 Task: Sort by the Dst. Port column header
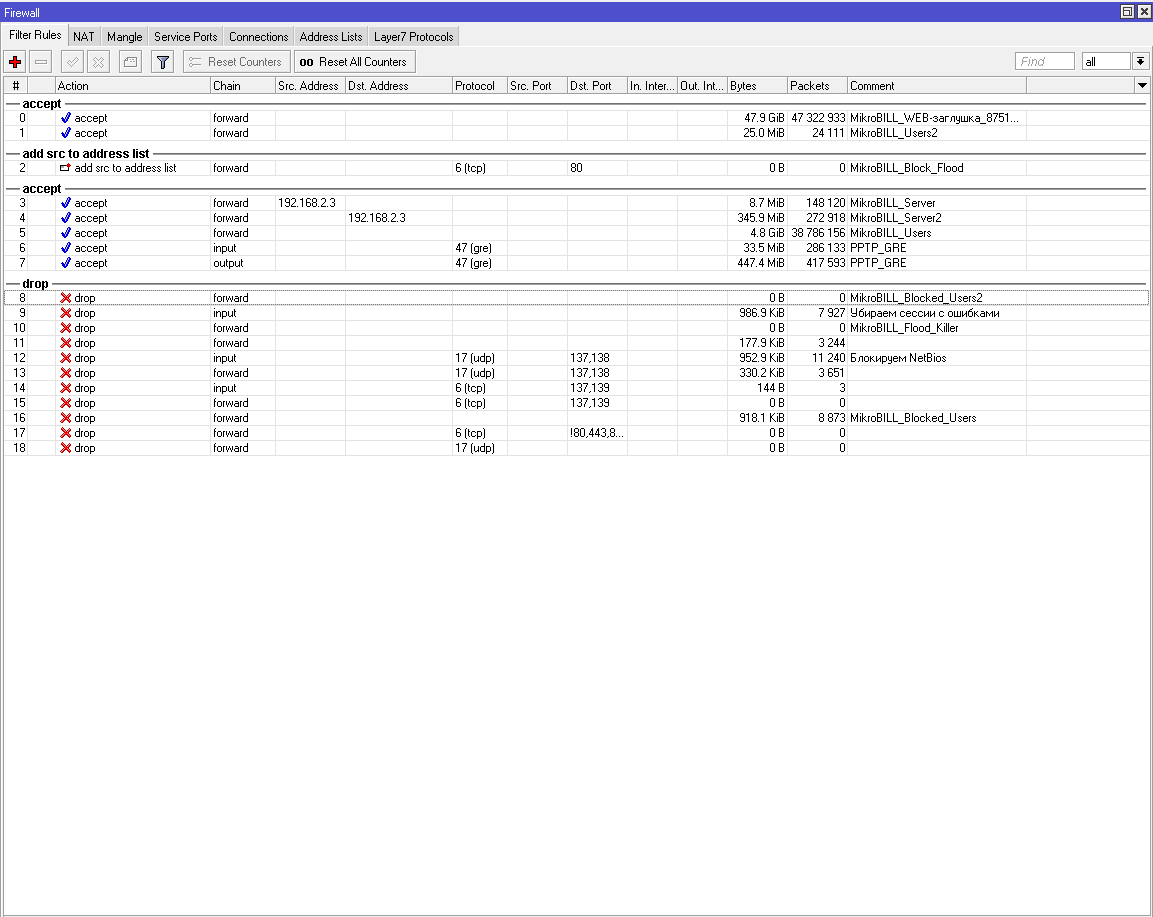tap(596, 86)
